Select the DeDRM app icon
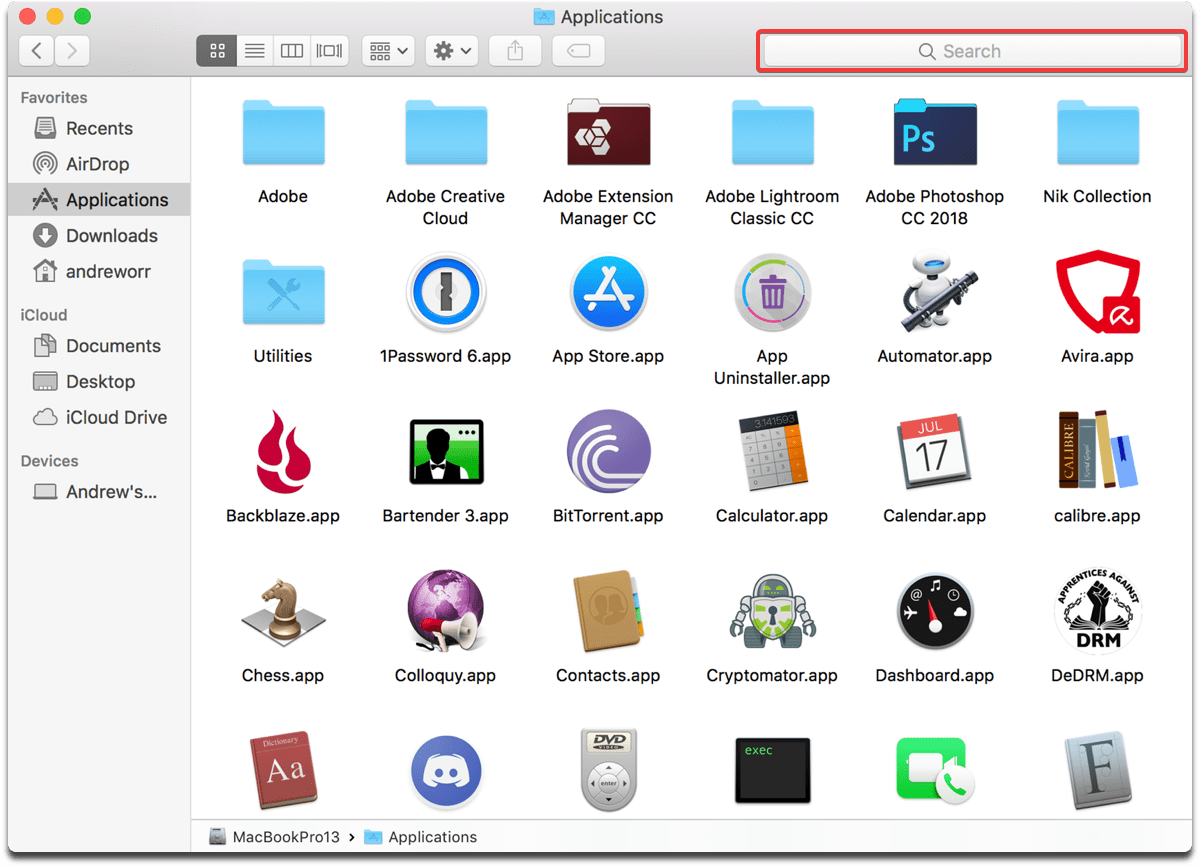Viewport: 1200px width, 867px height. coord(1097,612)
